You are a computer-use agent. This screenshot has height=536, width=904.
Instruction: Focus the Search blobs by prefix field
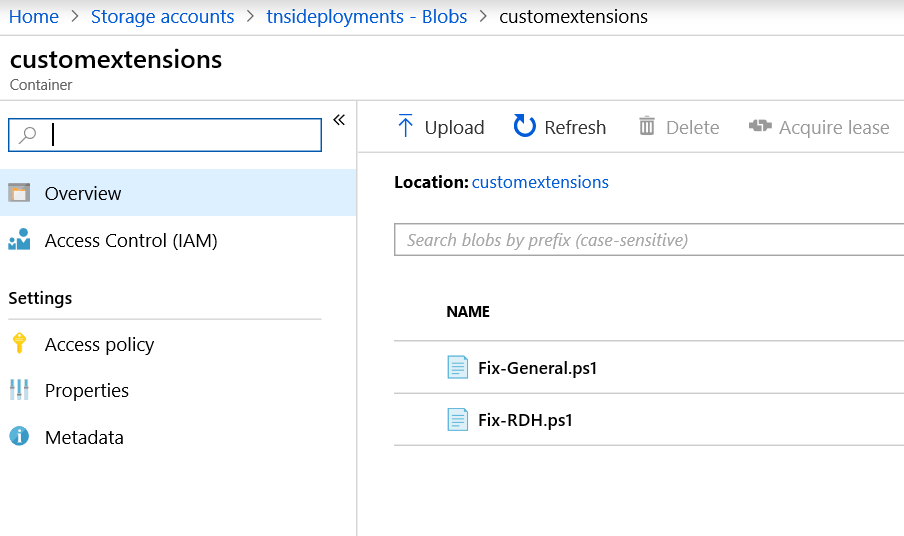(x=649, y=239)
